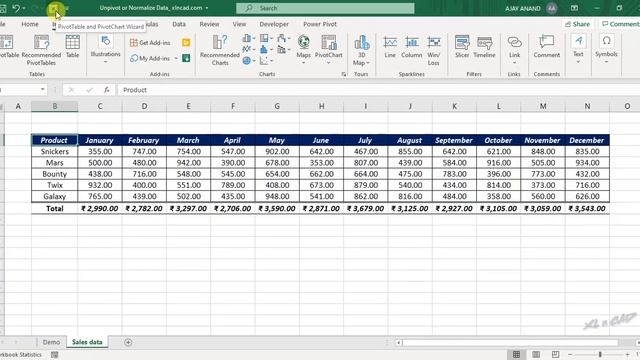This screenshot has width=640, height=360.
Task: Select the Sales data sheet tab
Action: [87, 342]
